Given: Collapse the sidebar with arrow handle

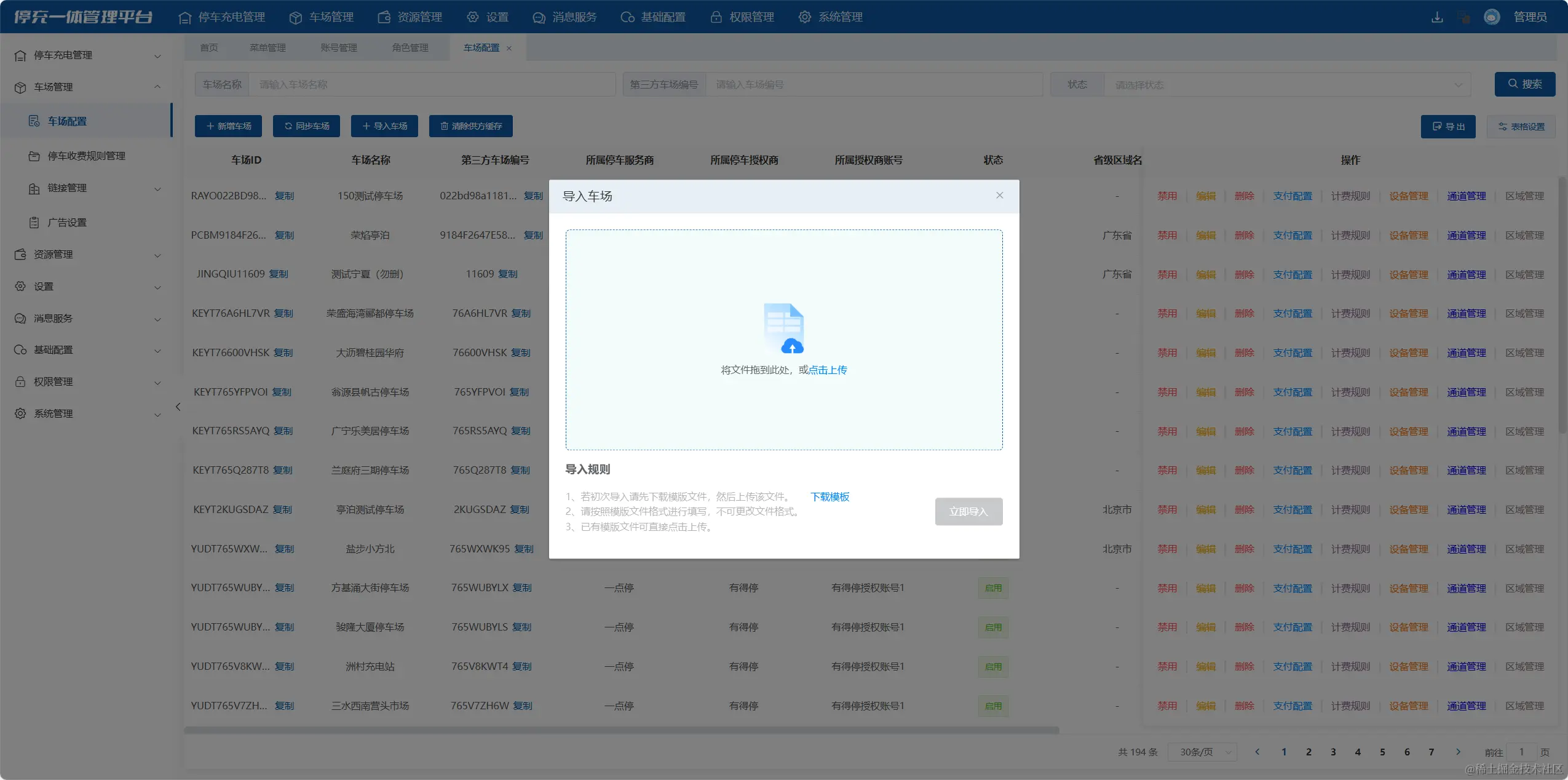Looking at the screenshot, I should [178, 407].
